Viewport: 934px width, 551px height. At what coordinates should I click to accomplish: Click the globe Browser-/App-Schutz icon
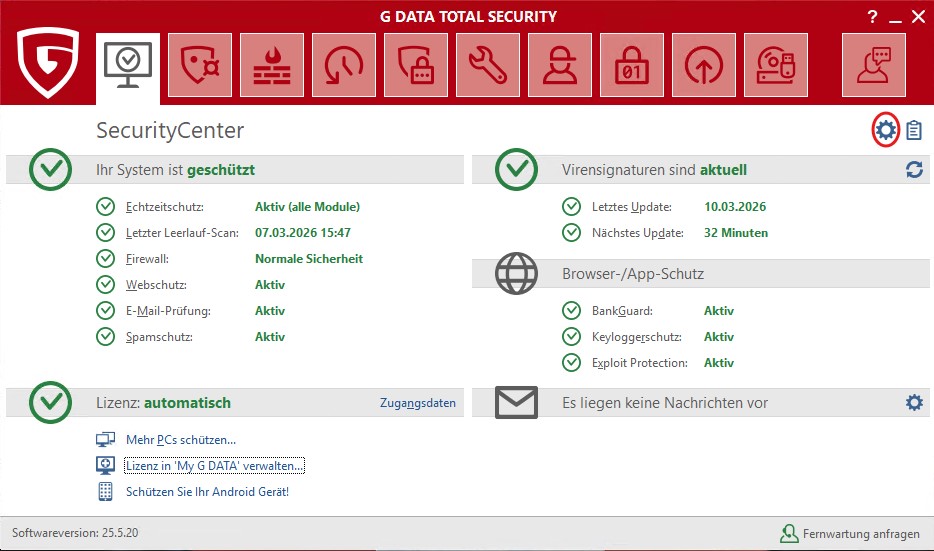click(x=516, y=273)
